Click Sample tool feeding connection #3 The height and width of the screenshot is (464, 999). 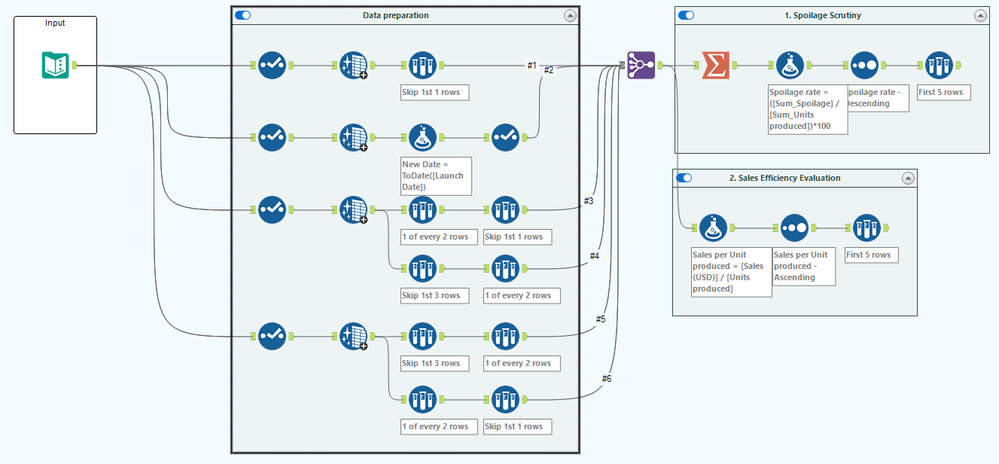(505, 209)
